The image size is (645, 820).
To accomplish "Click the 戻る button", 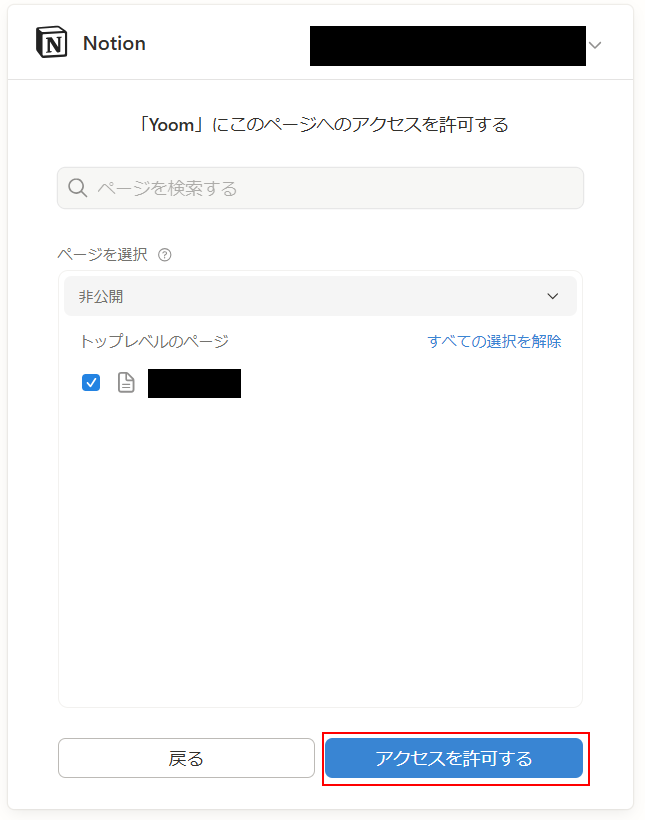I will tap(186, 758).
